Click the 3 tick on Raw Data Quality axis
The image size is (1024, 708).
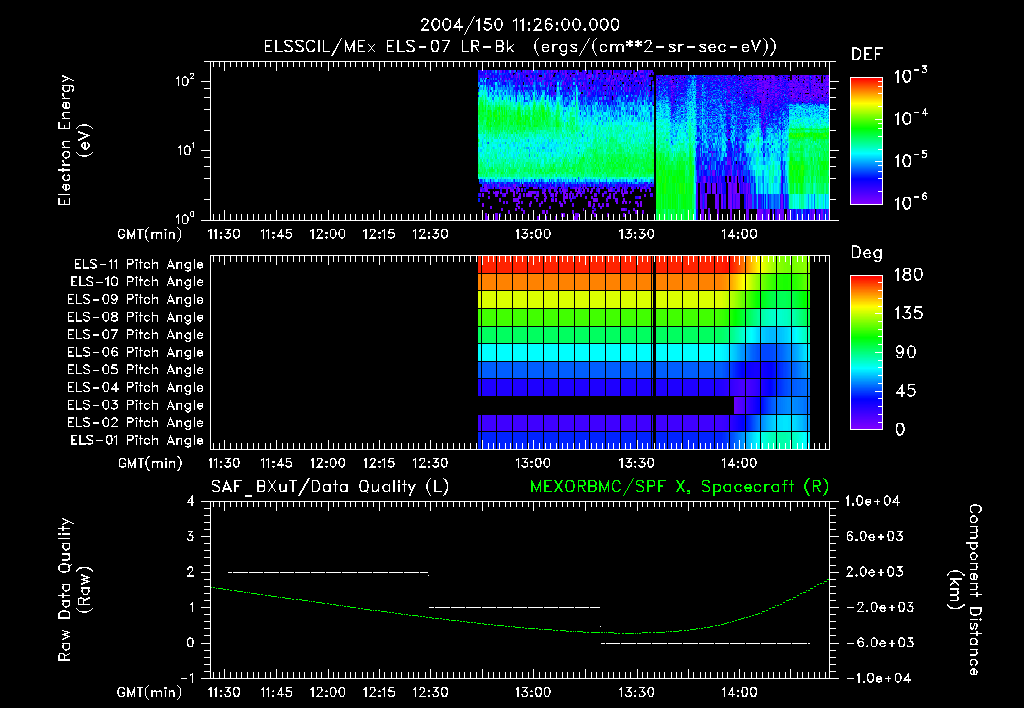(191, 536)
